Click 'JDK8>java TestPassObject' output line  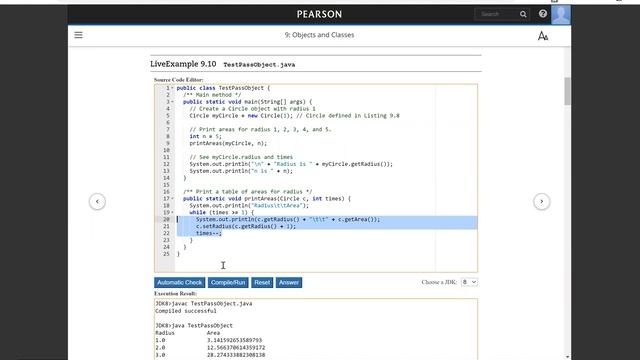(x=194, y=326)
